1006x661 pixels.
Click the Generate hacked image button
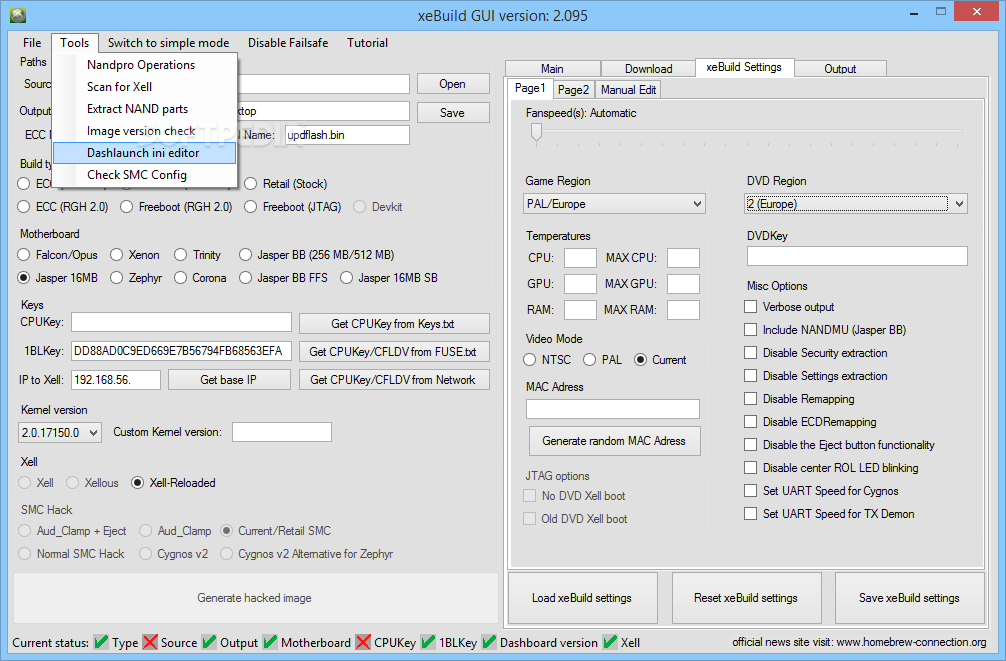pyautogui.click(x=255, y=598)
